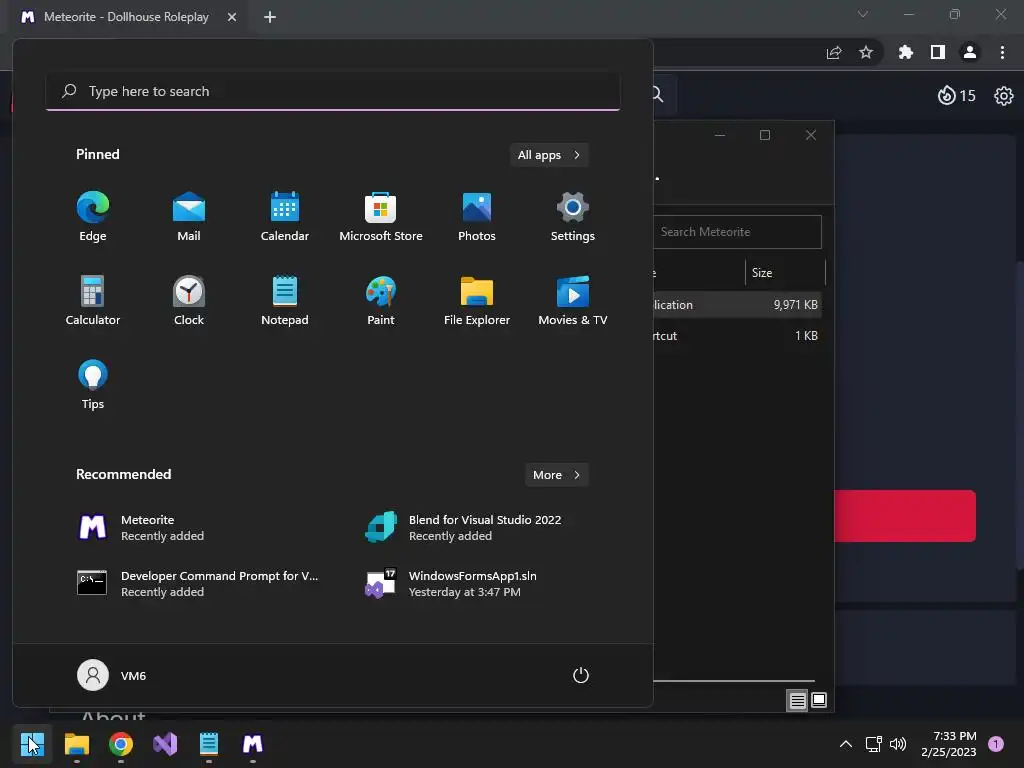Click the streak flame counter showing 15
The image size is (1024, 768).
click(957, 95)
